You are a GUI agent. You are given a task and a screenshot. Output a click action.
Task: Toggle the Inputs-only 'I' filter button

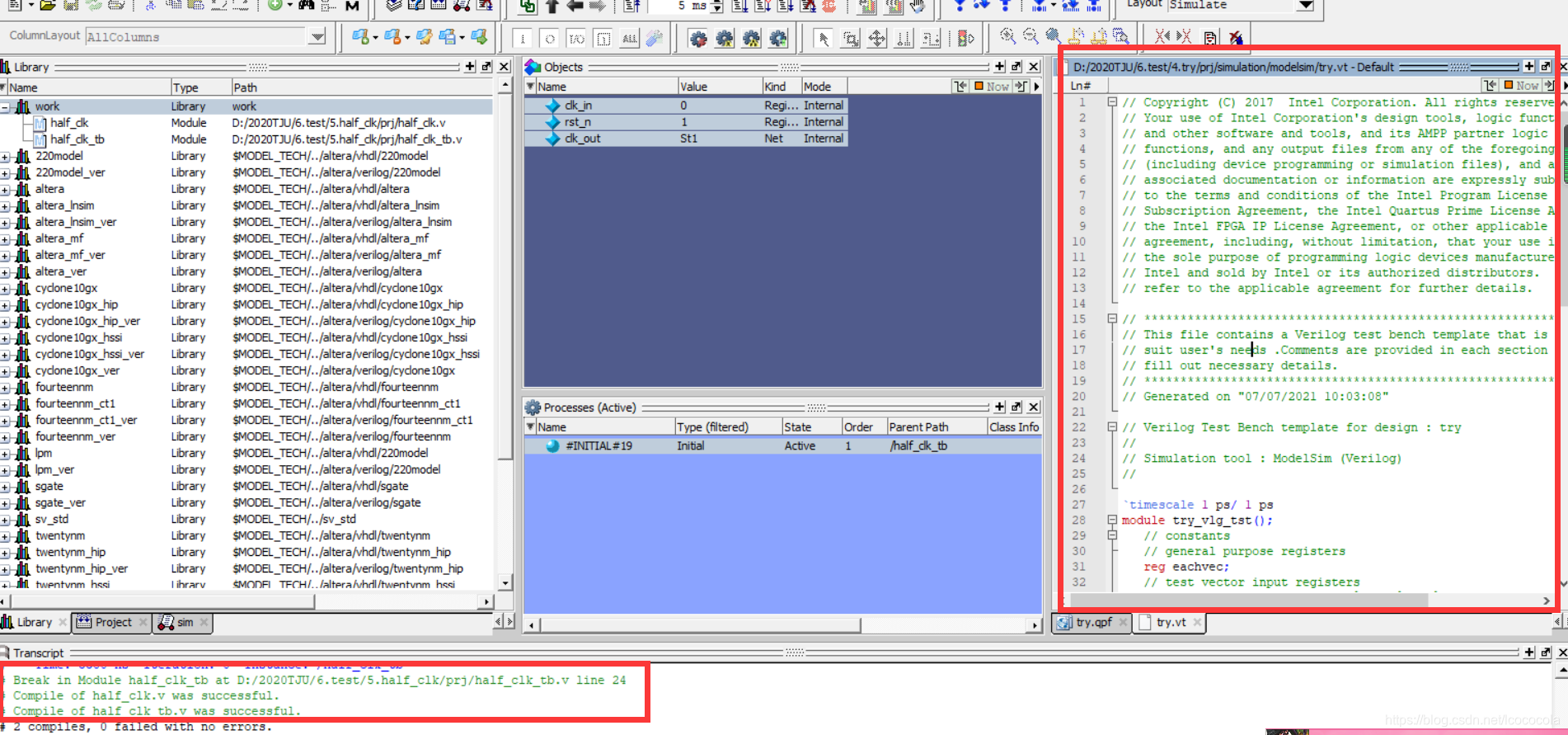tap(523, 39)
